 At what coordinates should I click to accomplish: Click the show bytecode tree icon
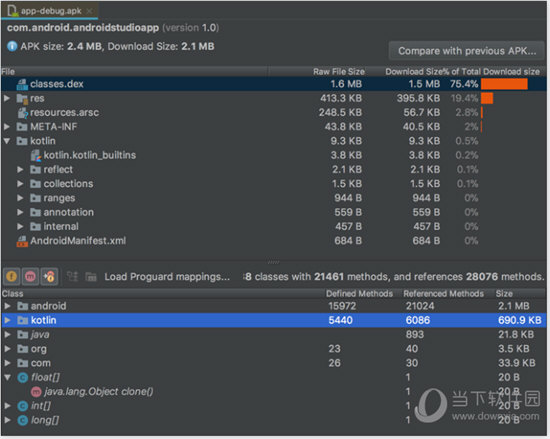click(x=72, y=277)
